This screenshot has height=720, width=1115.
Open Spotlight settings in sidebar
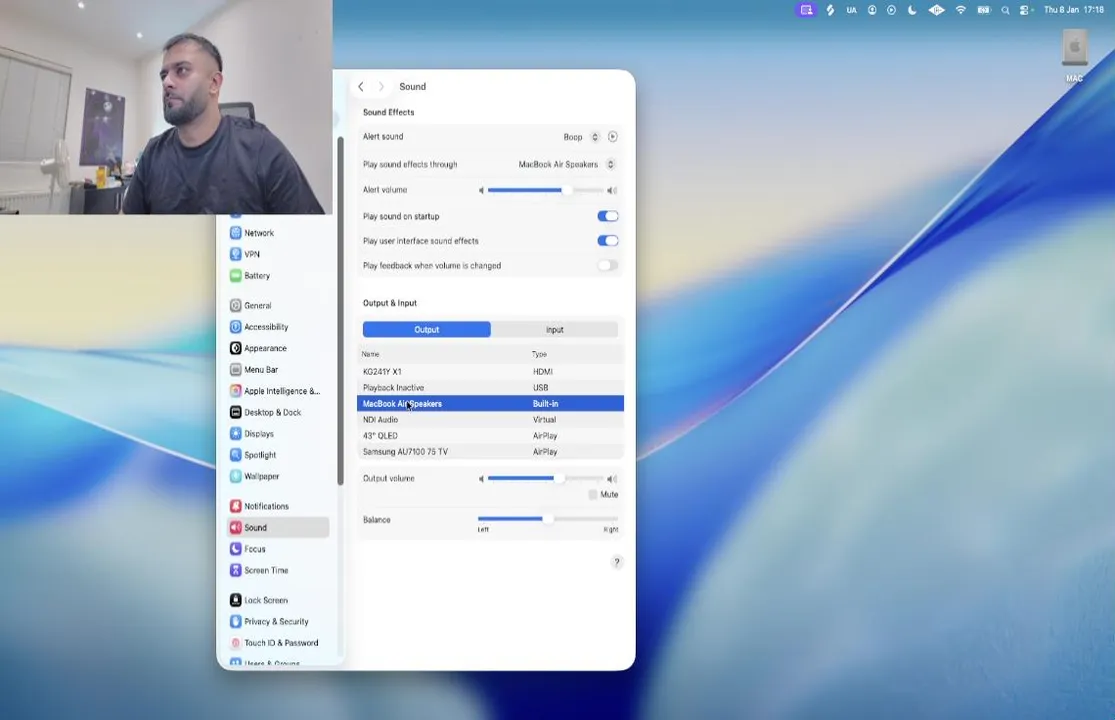tap(253, 455)
